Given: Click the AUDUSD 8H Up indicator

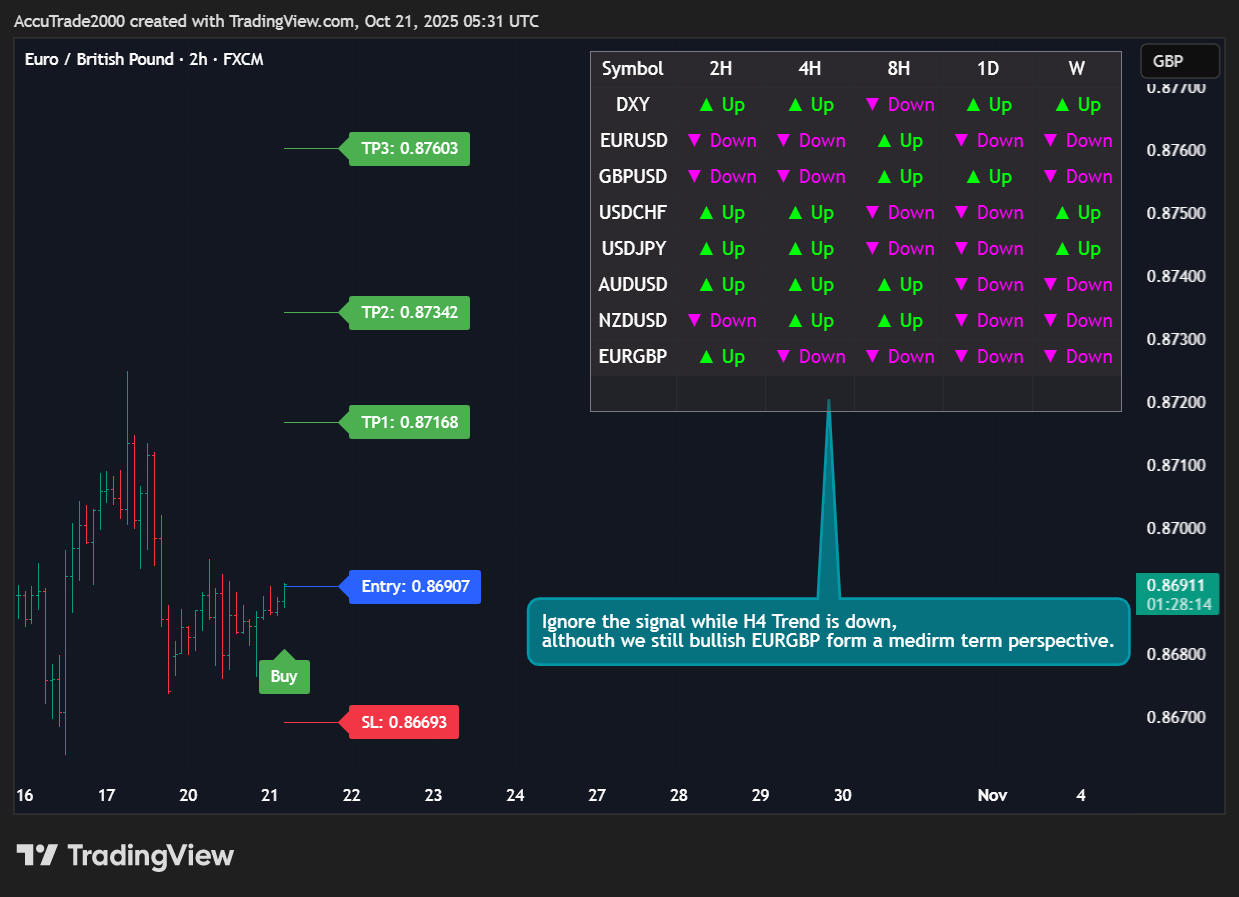Looking at the screenshot, I should (899, 285).
